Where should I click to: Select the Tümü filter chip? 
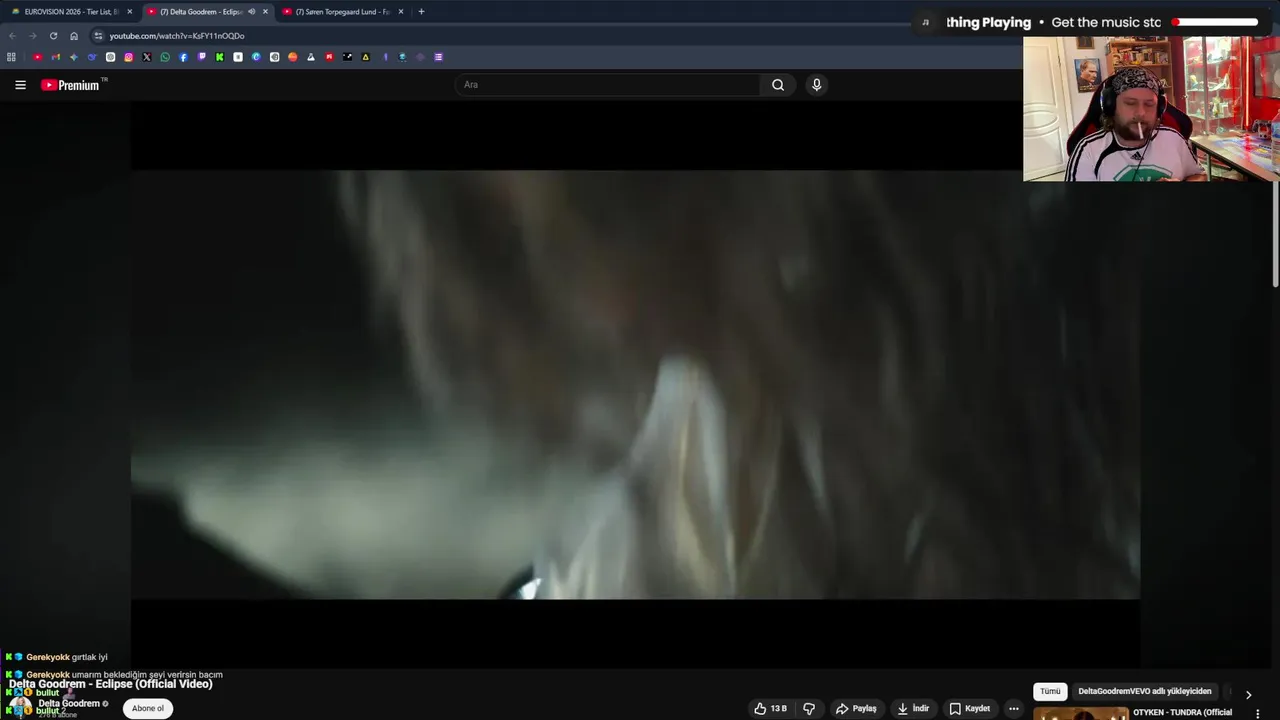click(x=1050, y=691)
